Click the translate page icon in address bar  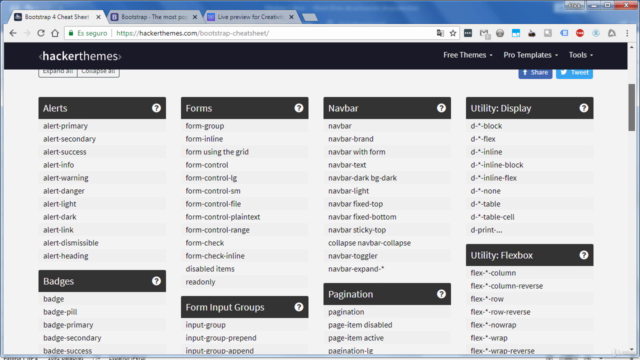440,33
